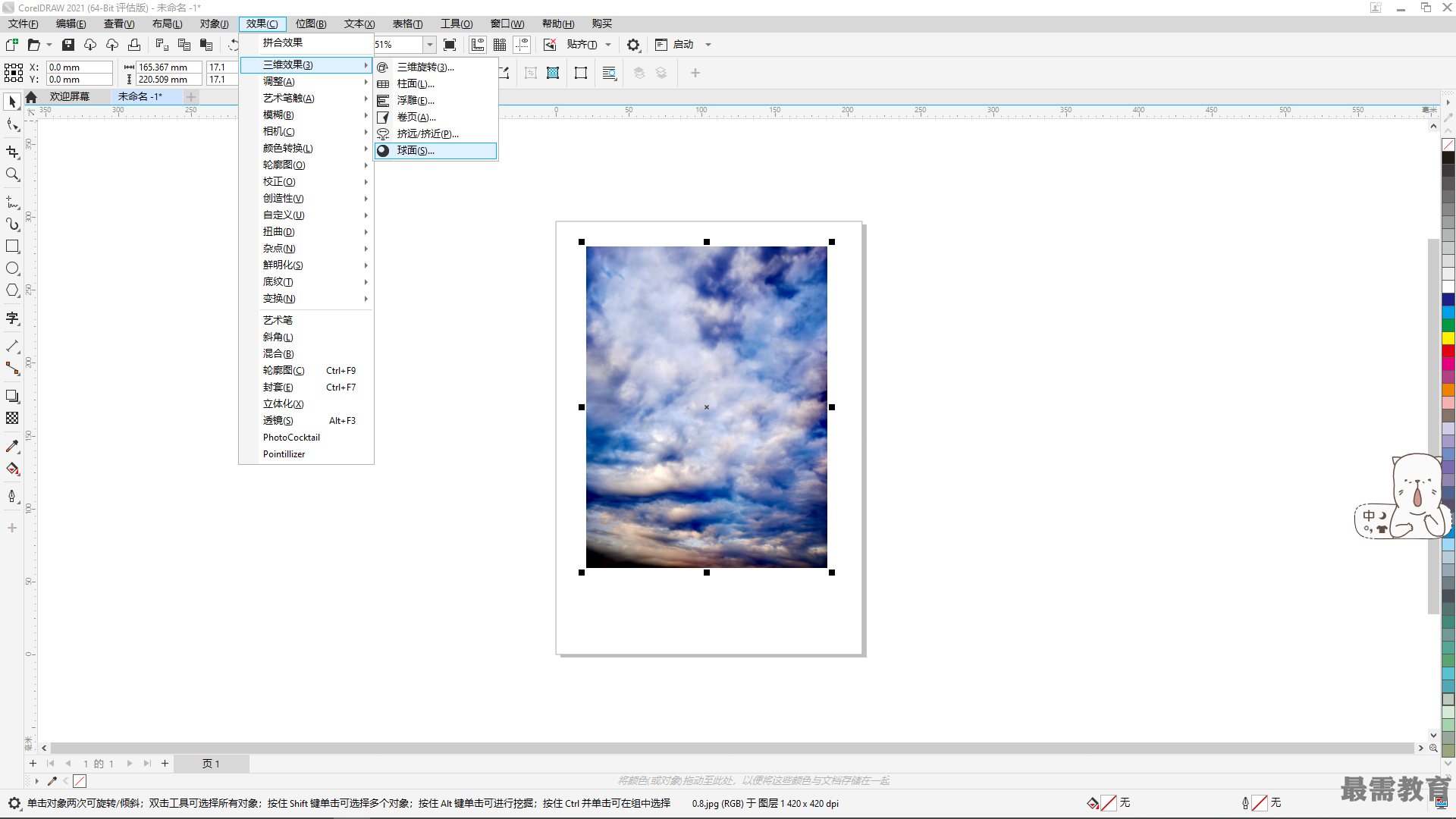Click the horizontal scrollbar
The width and height of the screenshot is (1456, 819).
point(732,748)
